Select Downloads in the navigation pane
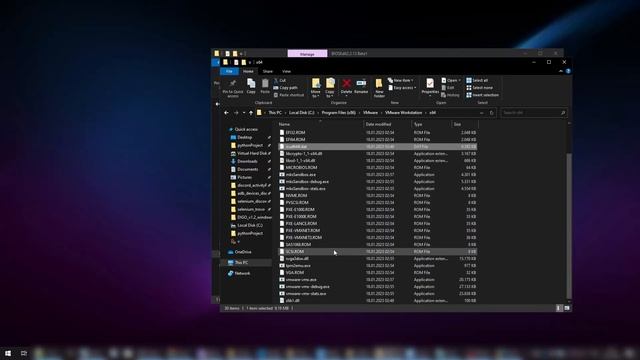The height and width of the screenshot is (360, 640). [247, 162]
